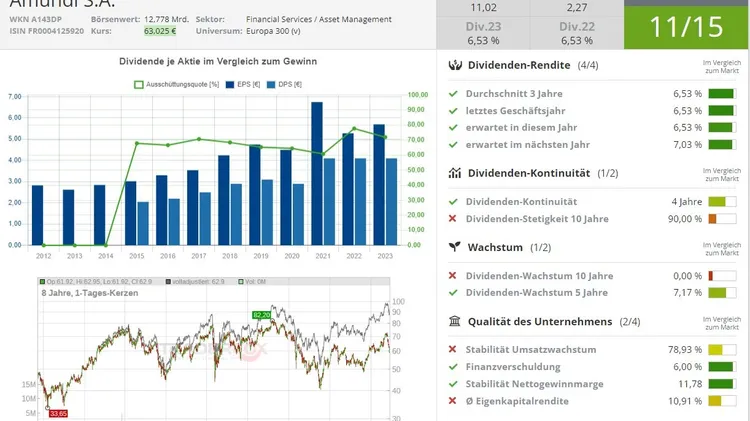
Task: Click the Wachstum section heading
Action: (x=495, y=247)
